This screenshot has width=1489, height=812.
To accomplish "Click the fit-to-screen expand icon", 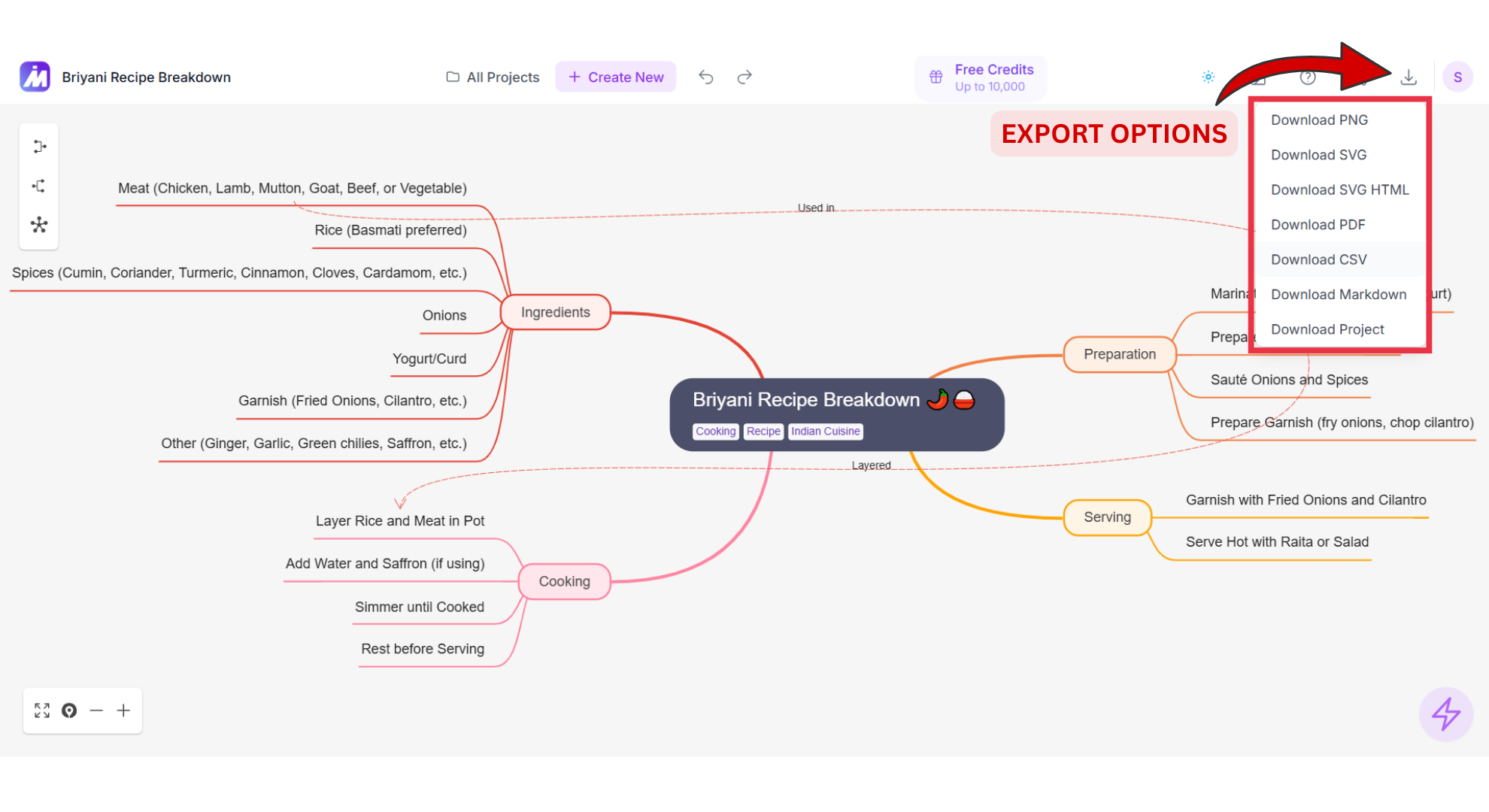I will 42,710.
